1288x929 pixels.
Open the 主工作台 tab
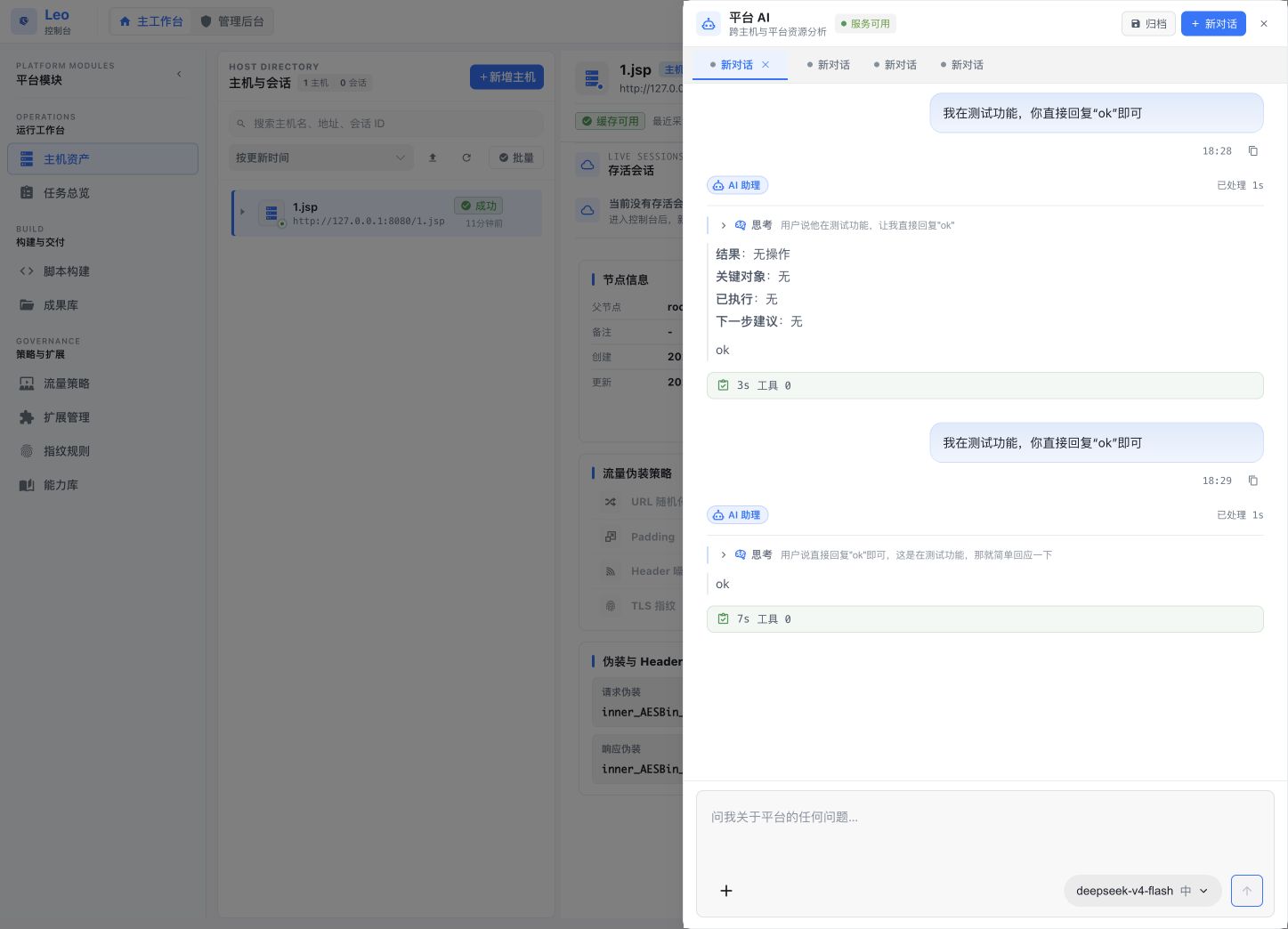150,21
